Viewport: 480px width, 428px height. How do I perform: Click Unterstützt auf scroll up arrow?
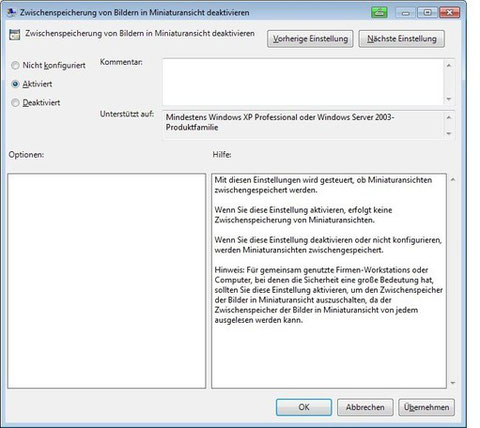[449, 117]
